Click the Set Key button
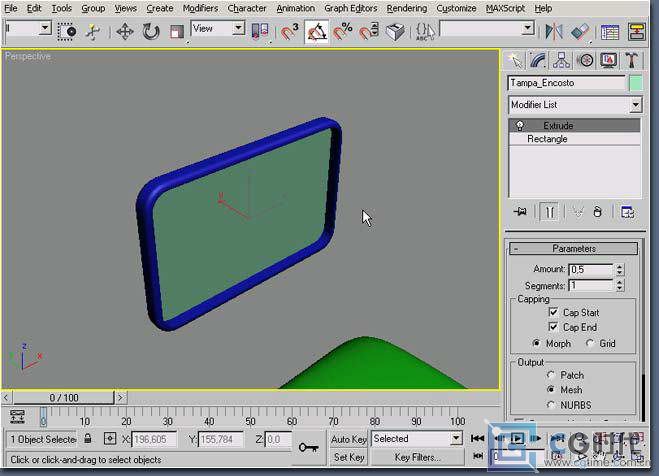This screenshot has height=476, width=659. (348, 457)
